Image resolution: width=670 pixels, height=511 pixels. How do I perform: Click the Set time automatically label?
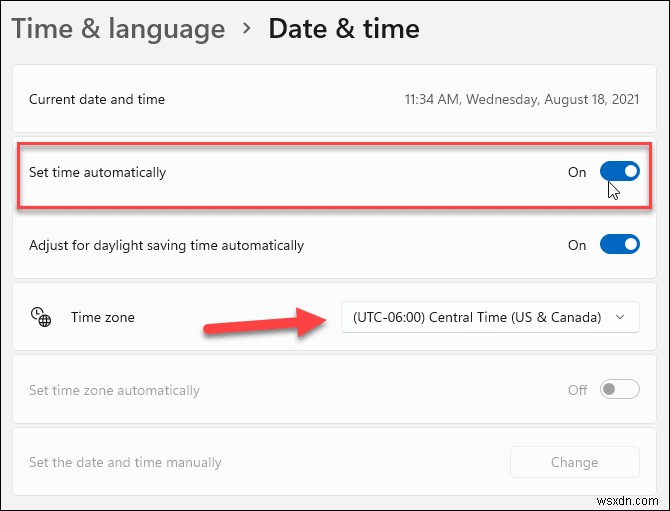(x=98, y=172)
